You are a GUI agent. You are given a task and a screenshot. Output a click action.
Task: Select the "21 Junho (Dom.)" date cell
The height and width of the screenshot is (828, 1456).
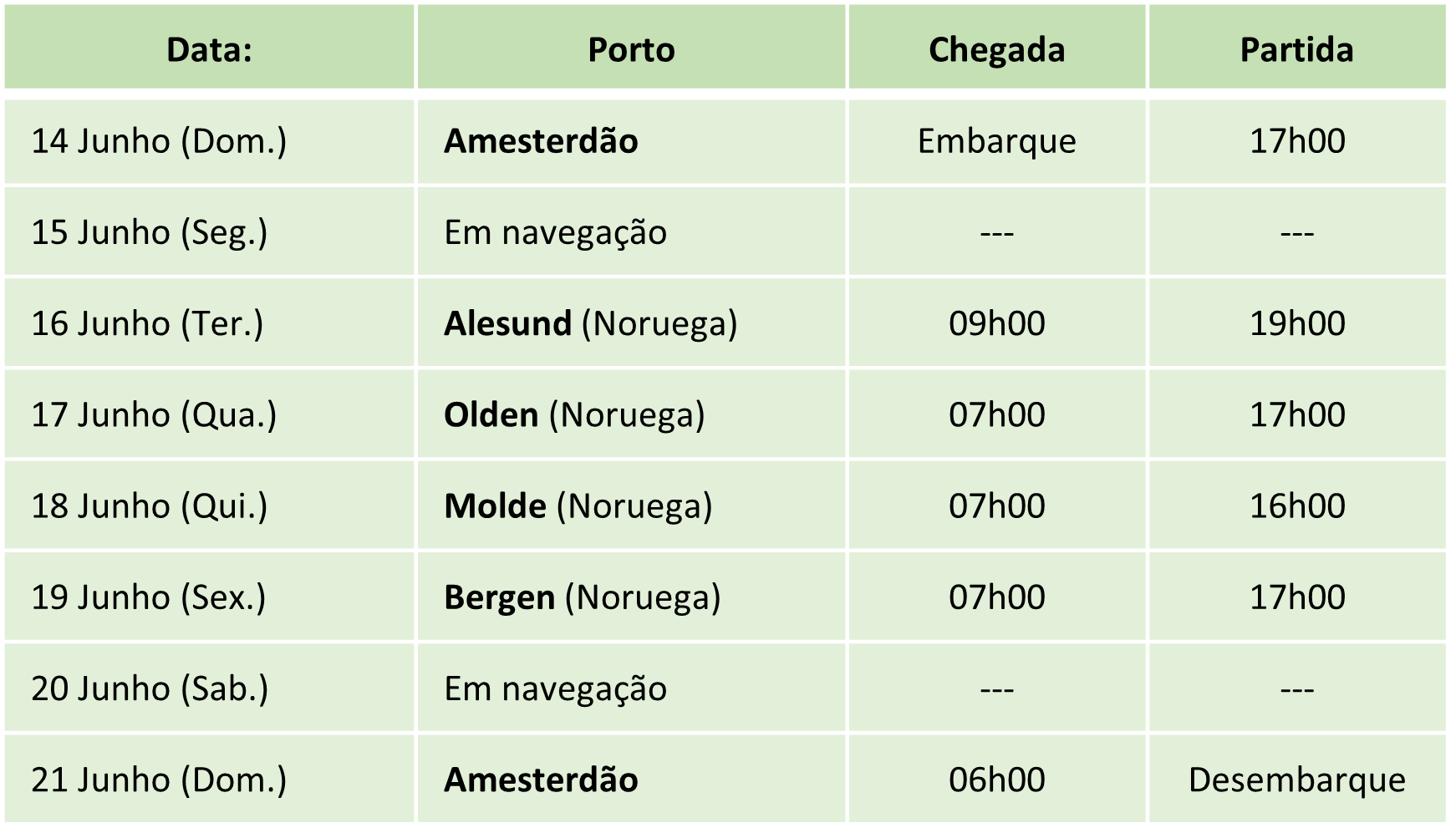[159, 780]
